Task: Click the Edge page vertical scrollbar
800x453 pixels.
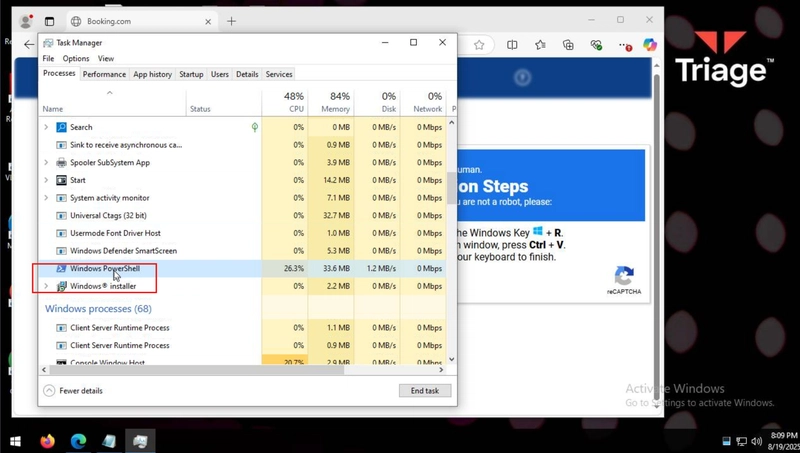Action: tap(657, 235)
